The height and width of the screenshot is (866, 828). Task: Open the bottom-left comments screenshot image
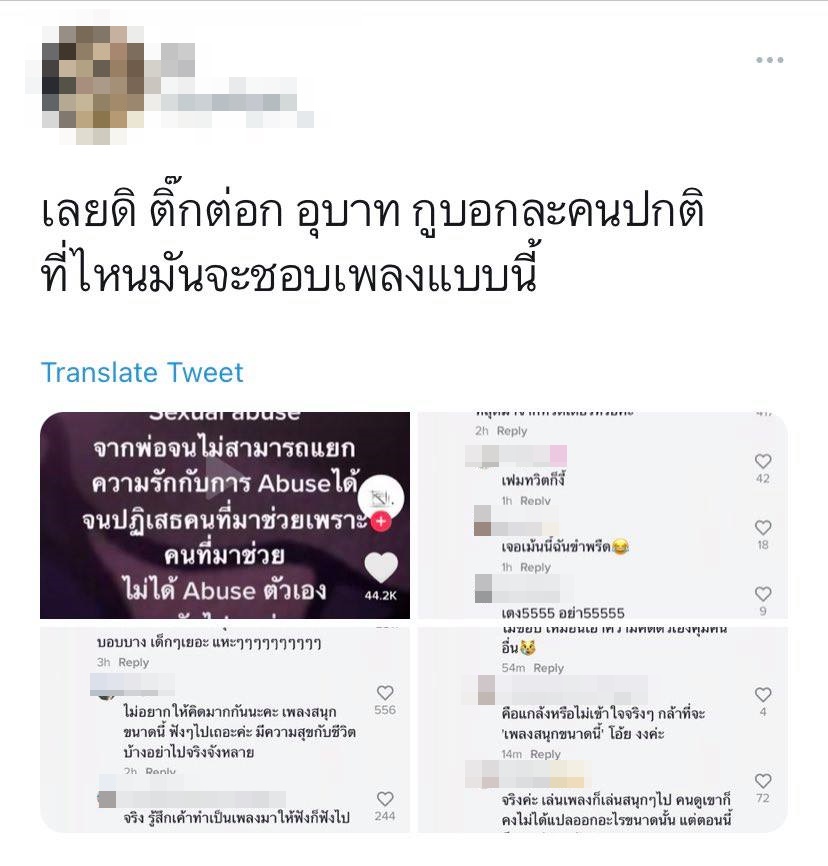[225, 730]
